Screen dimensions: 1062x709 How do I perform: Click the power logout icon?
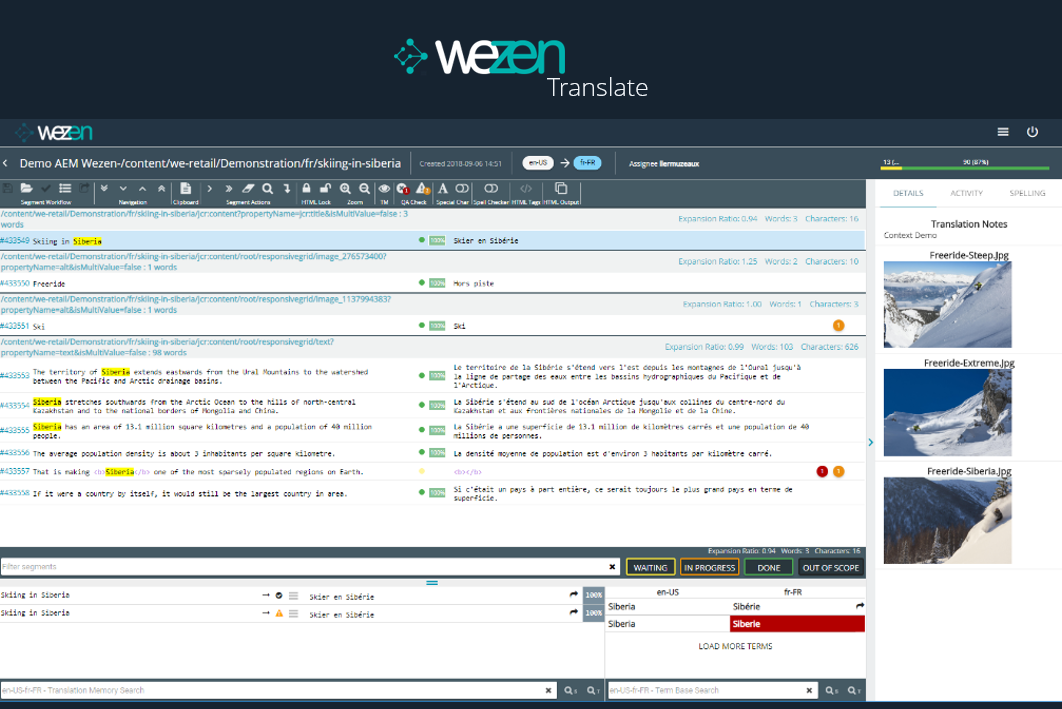1032,132
